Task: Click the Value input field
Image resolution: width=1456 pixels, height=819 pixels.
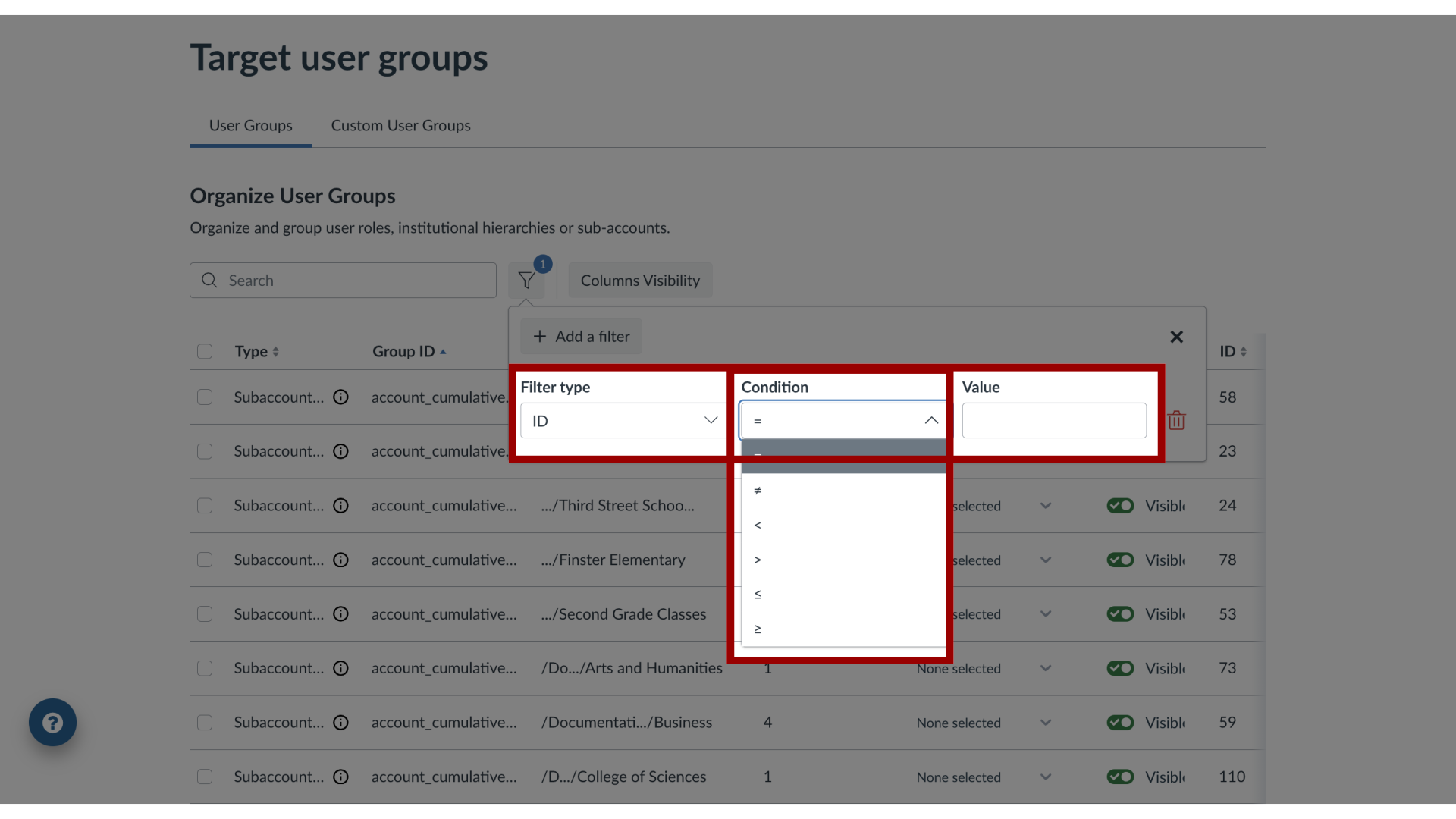Action: pos(1054,420)
